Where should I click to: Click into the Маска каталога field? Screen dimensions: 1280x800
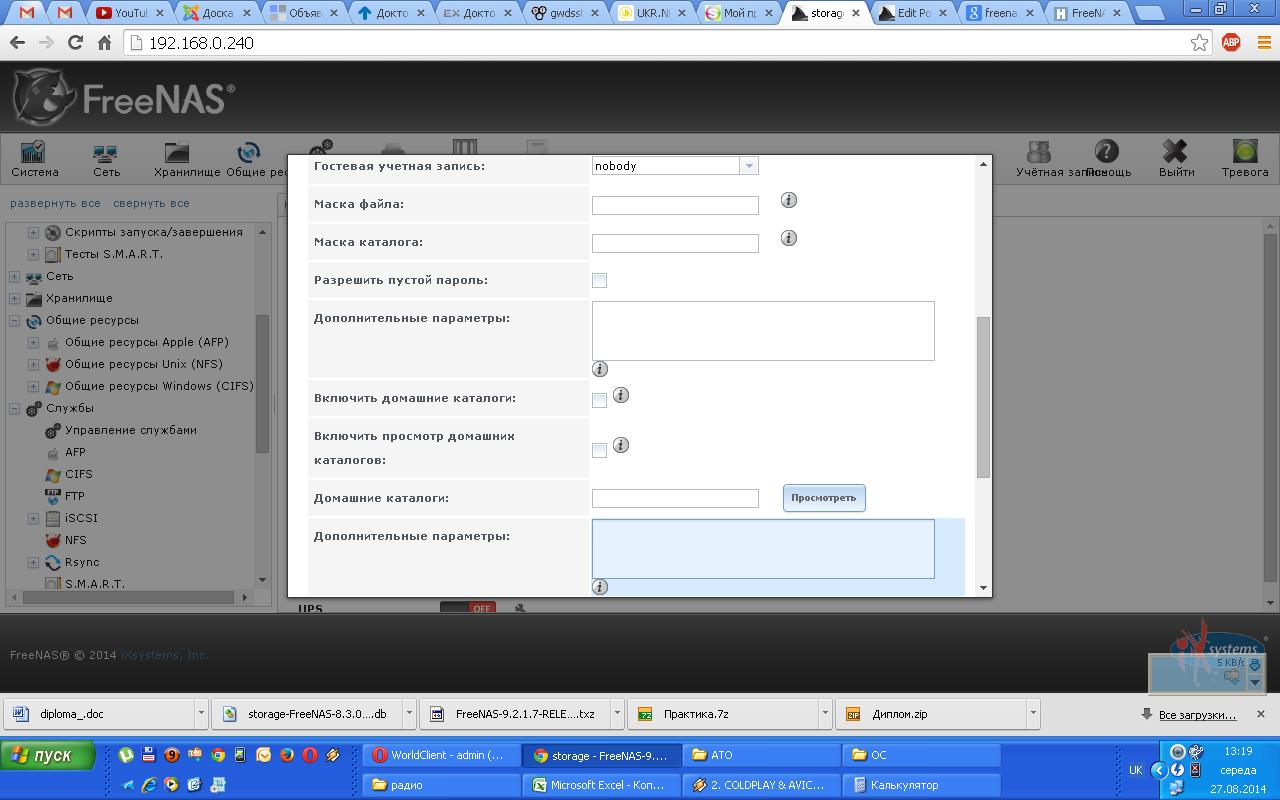pyautogui.click(x=675, y=243)
